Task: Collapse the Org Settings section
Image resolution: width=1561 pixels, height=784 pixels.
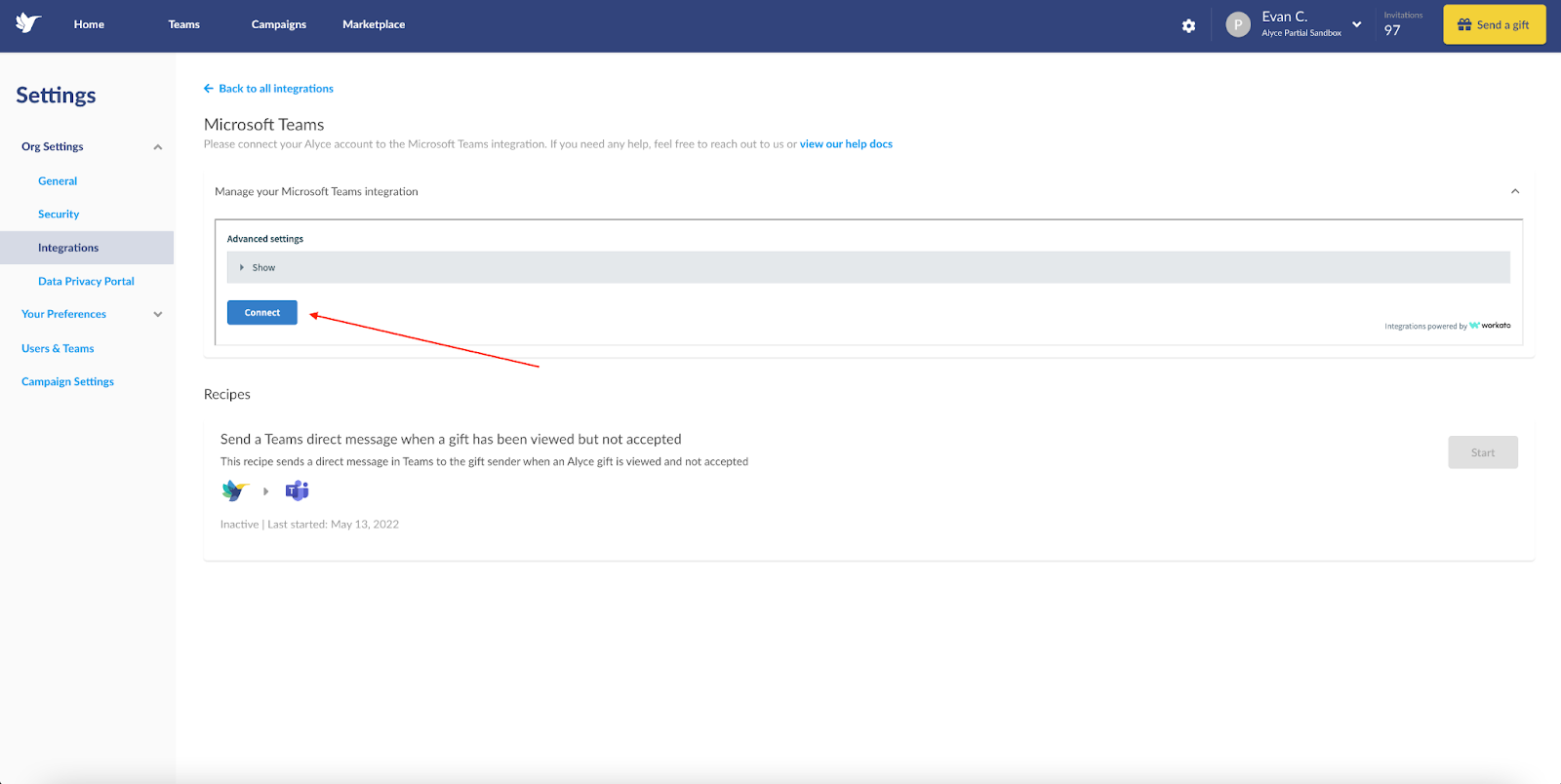Action: pos(157,147)
